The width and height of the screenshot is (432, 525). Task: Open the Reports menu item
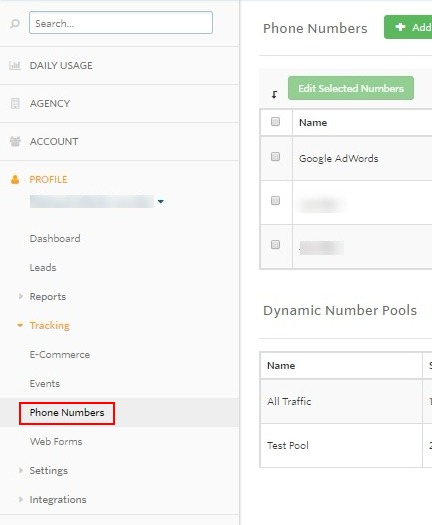[48, 297]
